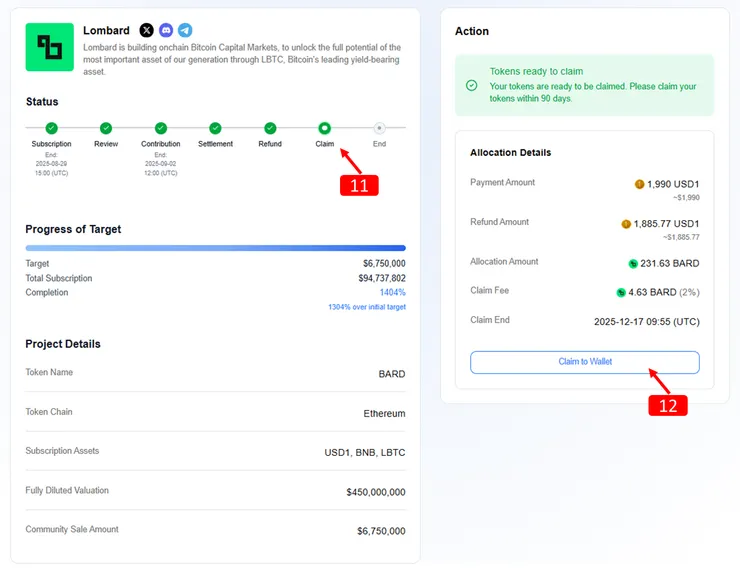Image resolution: width=740 pixels, height=572 pixels.
Task: Click the '1304% over initial target' text
Action: pos(367,307)
